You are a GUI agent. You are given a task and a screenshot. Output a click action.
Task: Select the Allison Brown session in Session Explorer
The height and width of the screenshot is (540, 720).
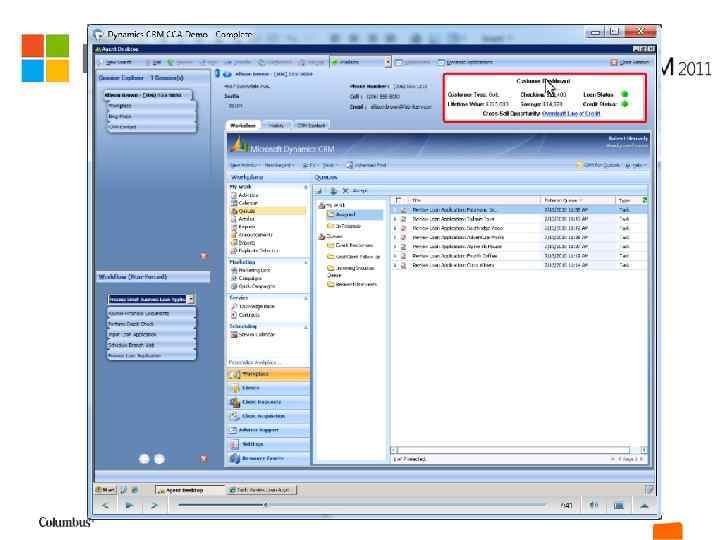tap(148, 95)
